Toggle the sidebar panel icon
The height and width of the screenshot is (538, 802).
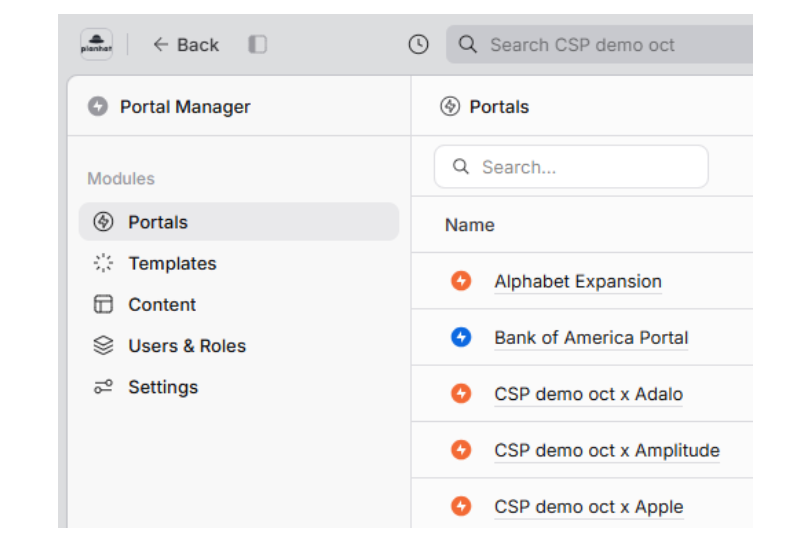click(x=257, y=44)
